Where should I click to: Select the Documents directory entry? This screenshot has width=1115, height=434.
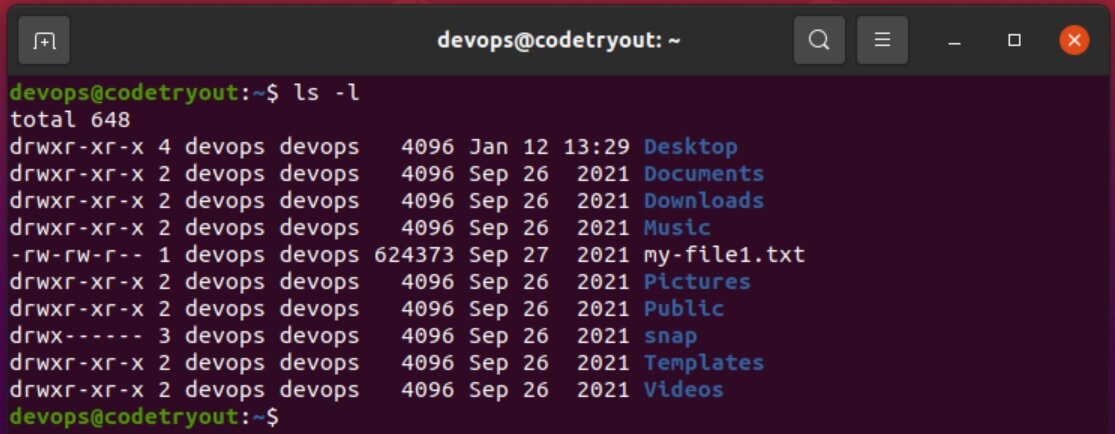(704, 174)
